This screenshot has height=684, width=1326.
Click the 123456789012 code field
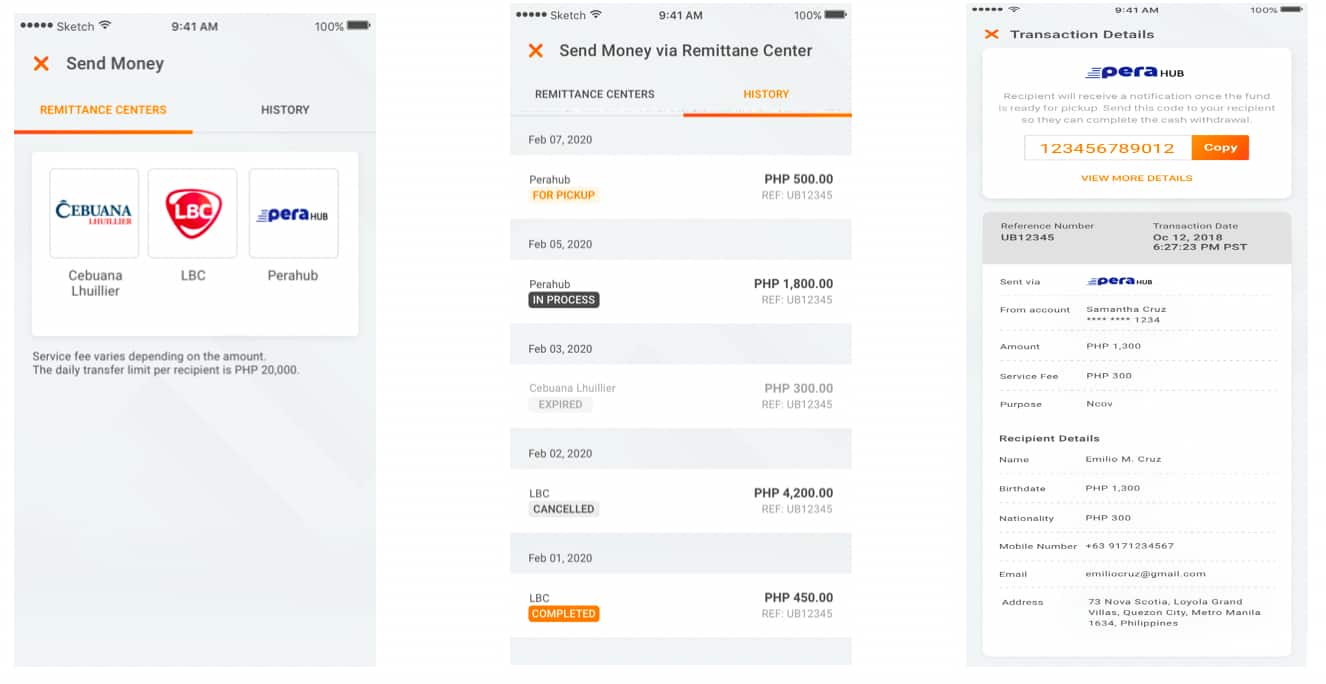1107,148
